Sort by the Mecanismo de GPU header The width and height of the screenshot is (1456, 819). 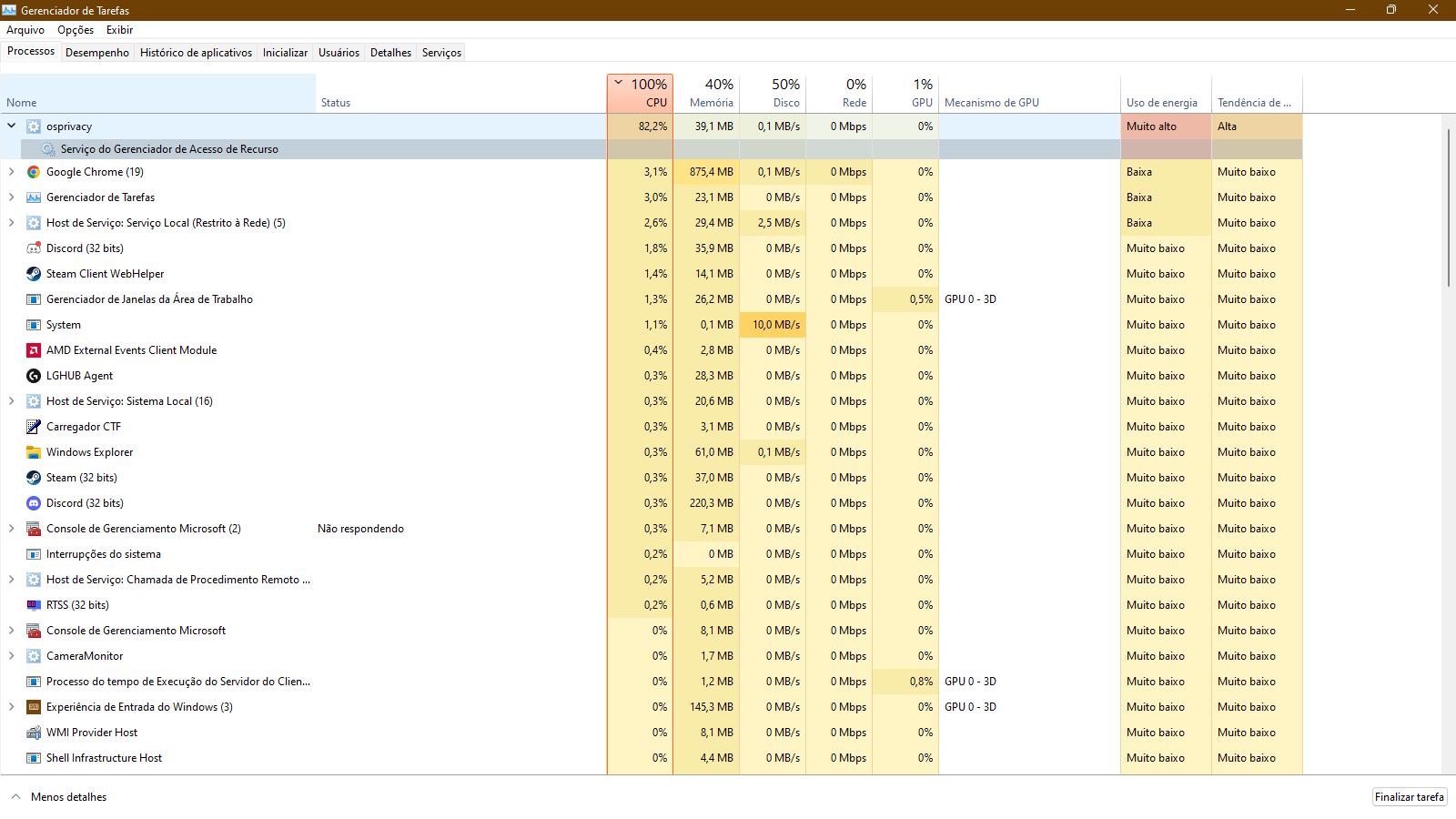click(x=1029, y=94)
